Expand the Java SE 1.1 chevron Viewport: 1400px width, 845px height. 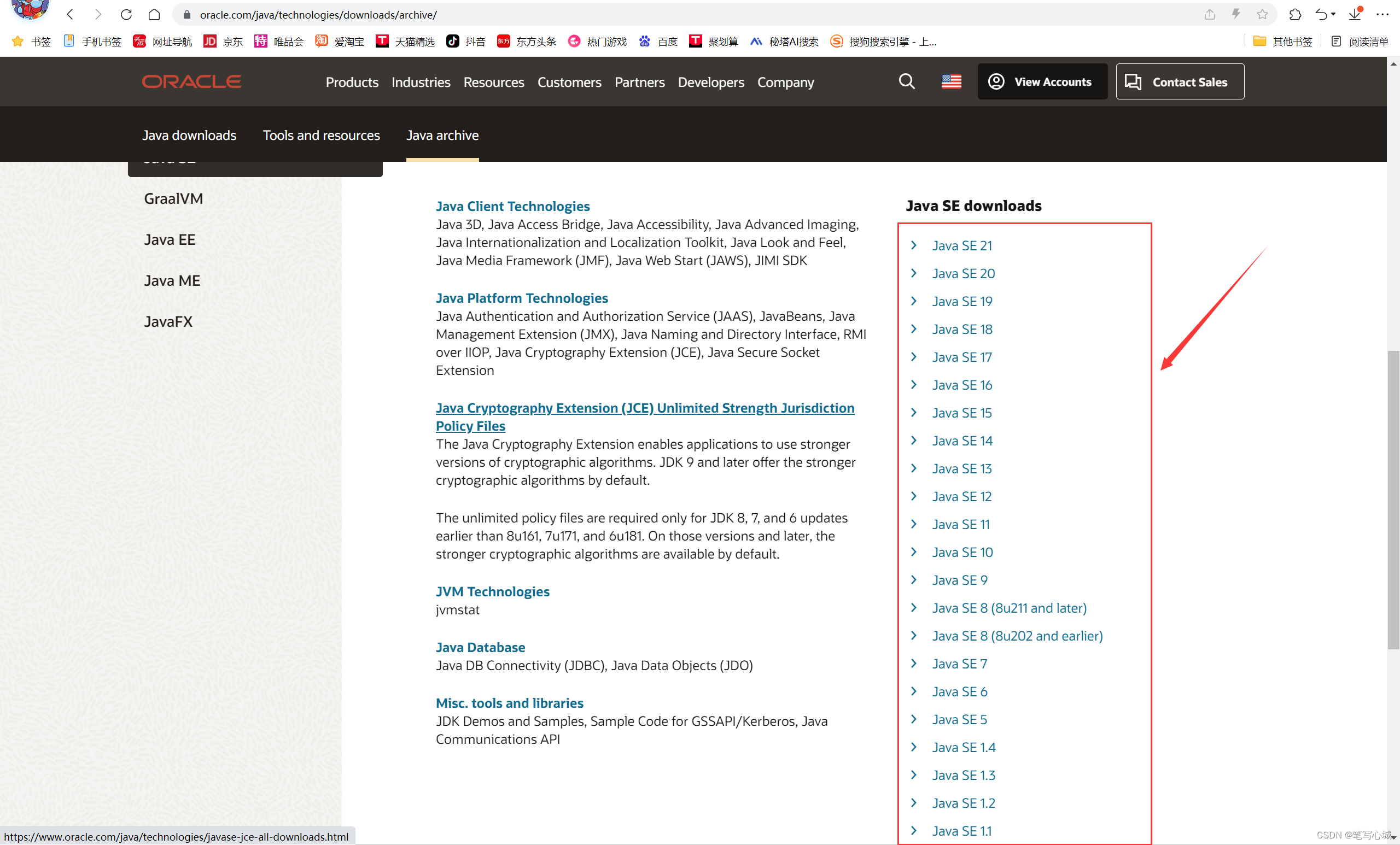[914, 830]
